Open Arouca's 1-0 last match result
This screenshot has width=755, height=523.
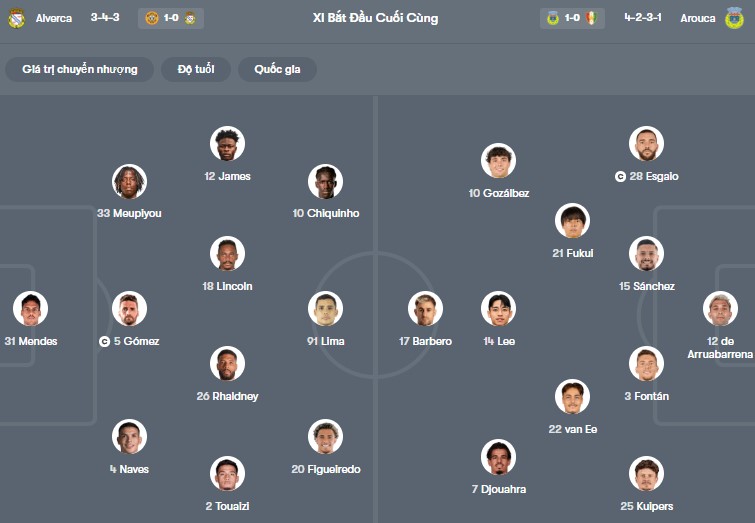[x=572, y=19]
